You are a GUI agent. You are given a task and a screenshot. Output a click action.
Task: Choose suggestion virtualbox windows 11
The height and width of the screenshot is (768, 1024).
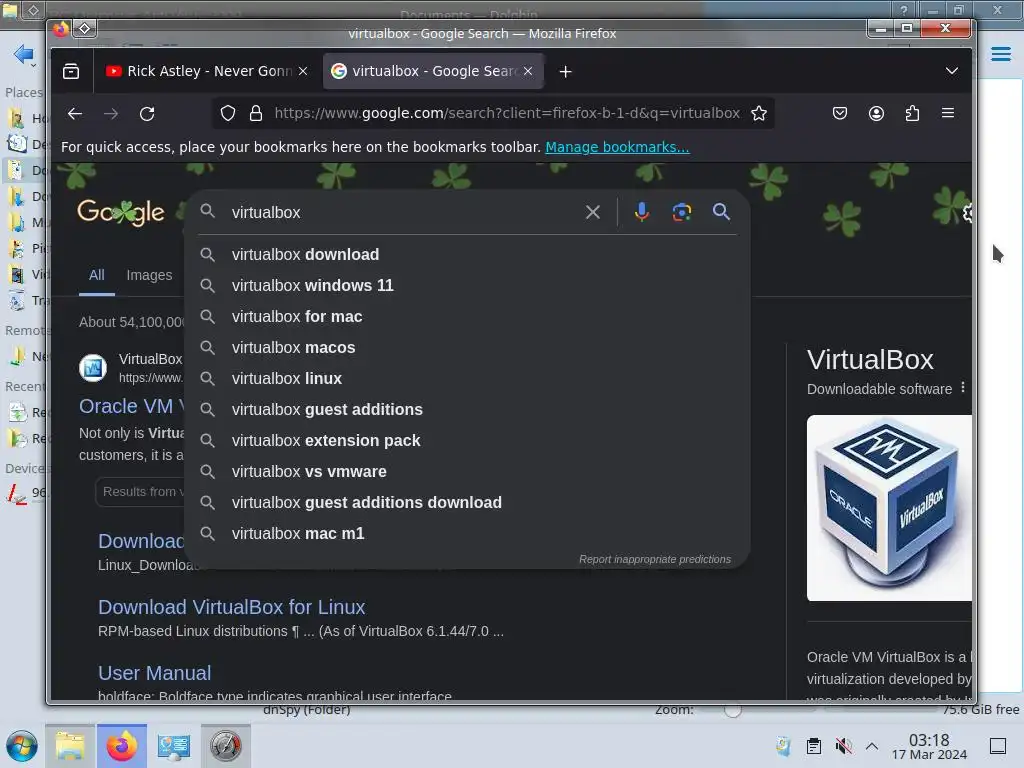tap(467, 285)
